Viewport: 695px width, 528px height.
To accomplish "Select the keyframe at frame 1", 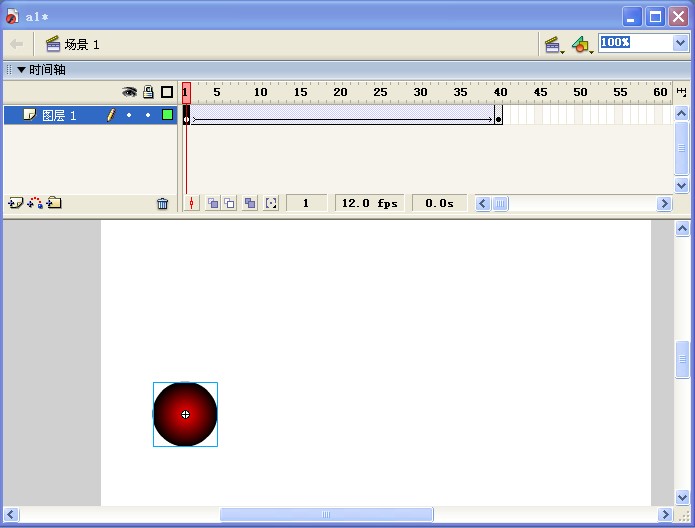I will tap(186, 115).
